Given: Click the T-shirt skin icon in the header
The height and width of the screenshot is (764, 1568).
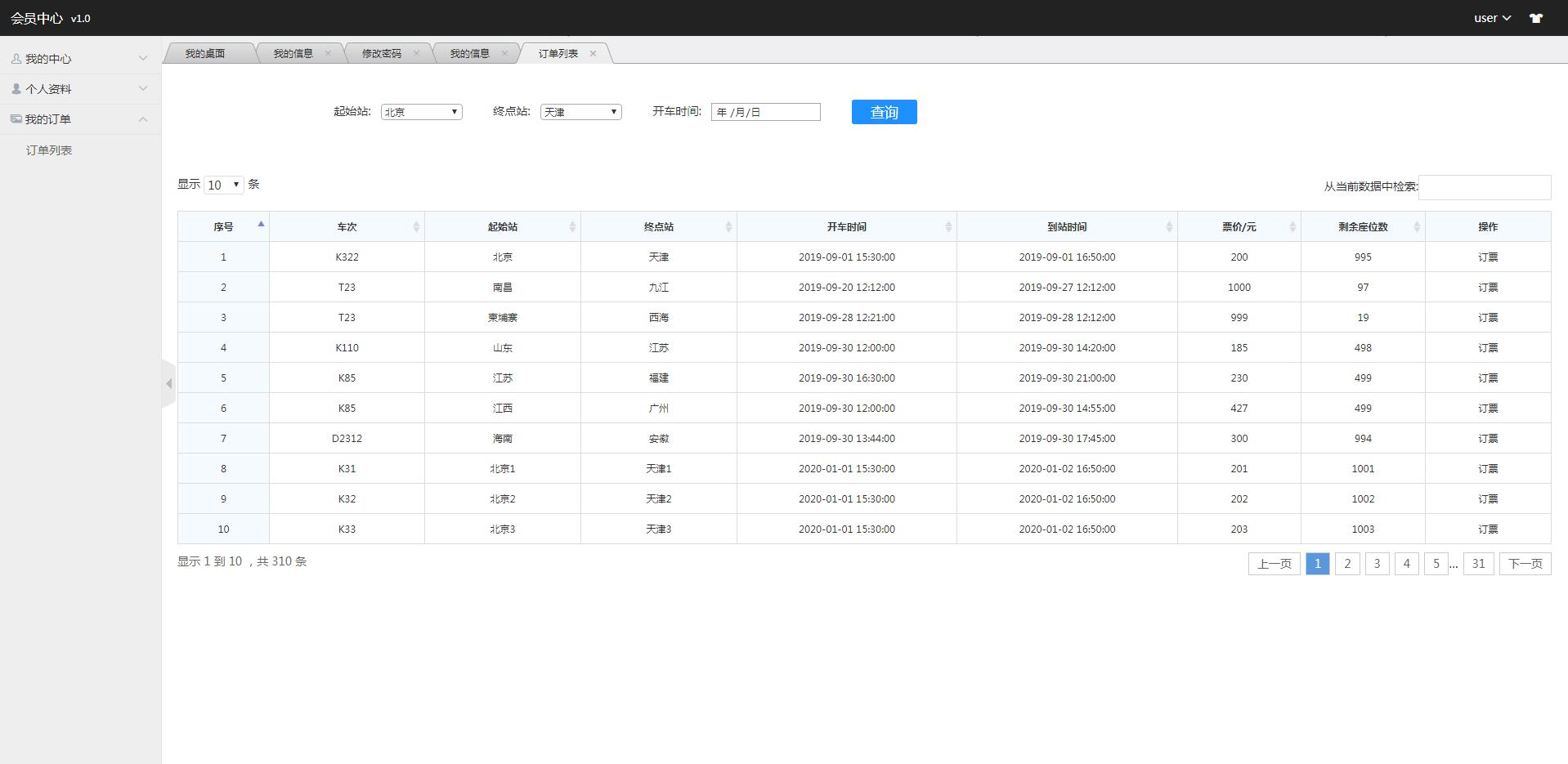Looking at the screenshot, I should (1536, 18).
